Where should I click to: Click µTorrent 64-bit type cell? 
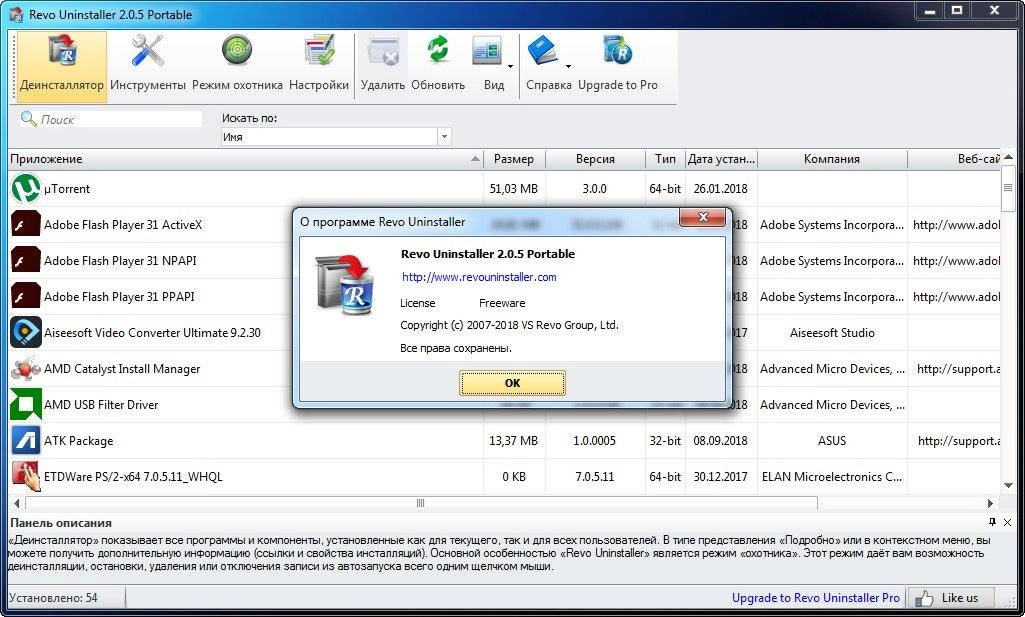point(665,189)
